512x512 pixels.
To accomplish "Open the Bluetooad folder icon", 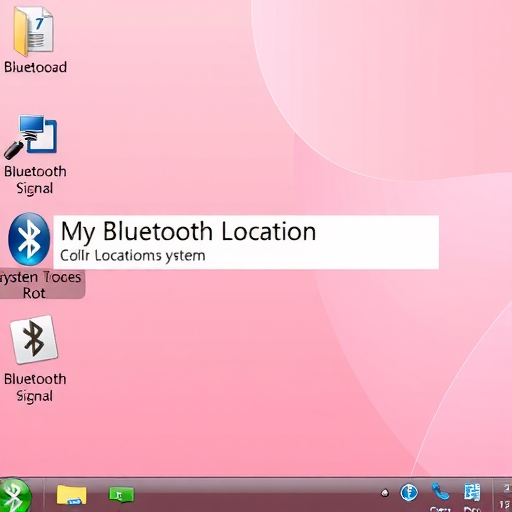I will click(x=33, y=31).
